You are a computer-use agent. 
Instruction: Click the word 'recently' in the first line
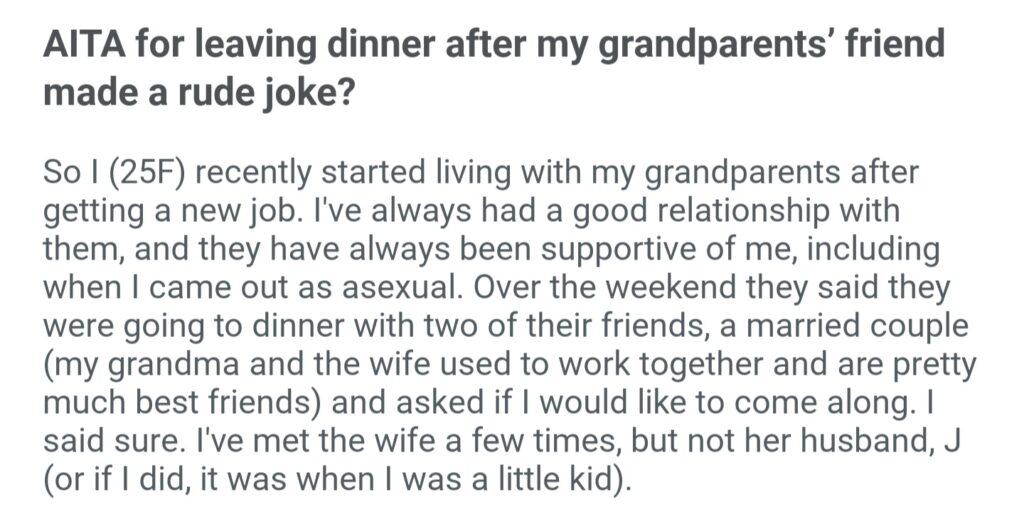pyautogui.click(x=262, y=173)
